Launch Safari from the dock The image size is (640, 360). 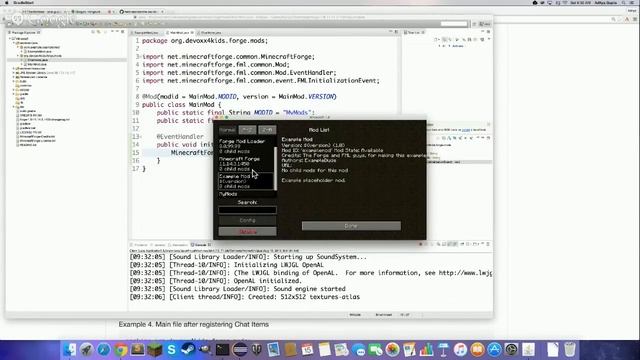coord(104,350)
